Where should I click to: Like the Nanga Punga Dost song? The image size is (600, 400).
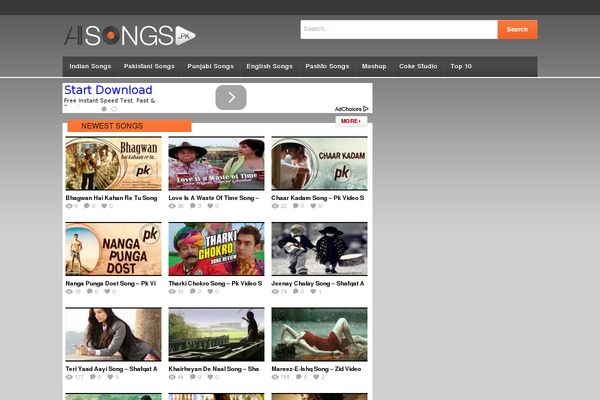107,292
